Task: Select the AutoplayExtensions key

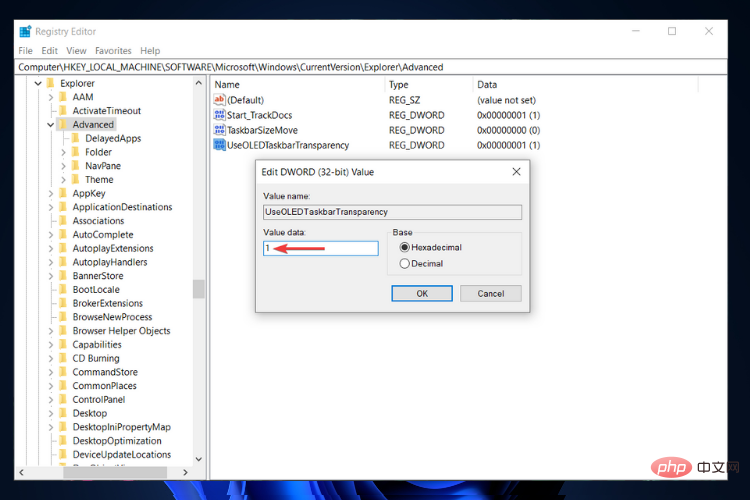Action: [113, 248]
